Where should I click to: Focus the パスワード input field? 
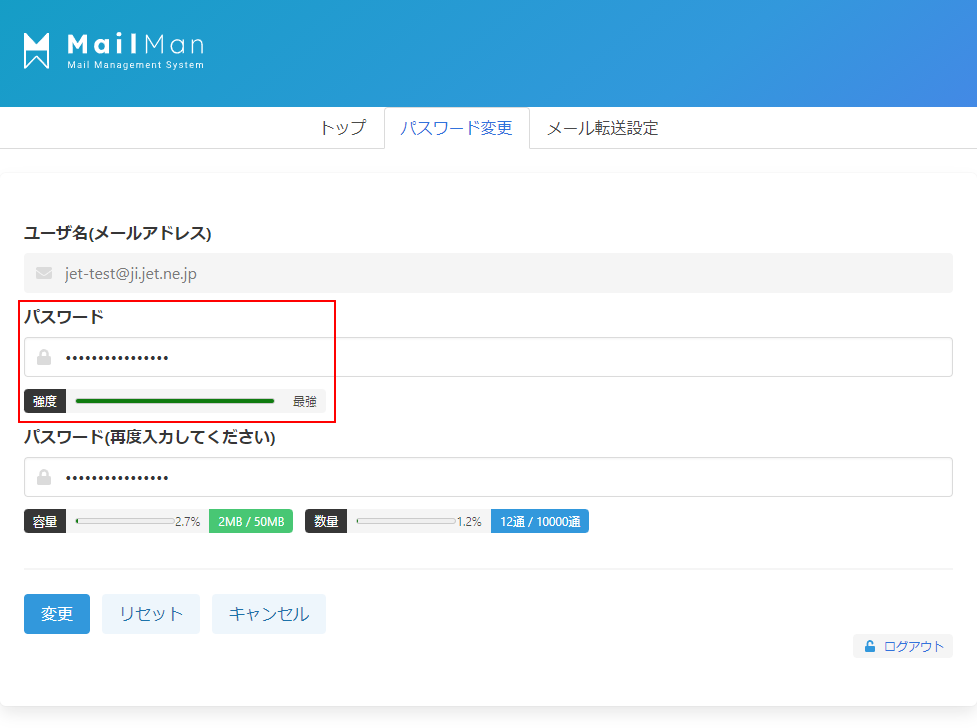(x=500, y=357)
